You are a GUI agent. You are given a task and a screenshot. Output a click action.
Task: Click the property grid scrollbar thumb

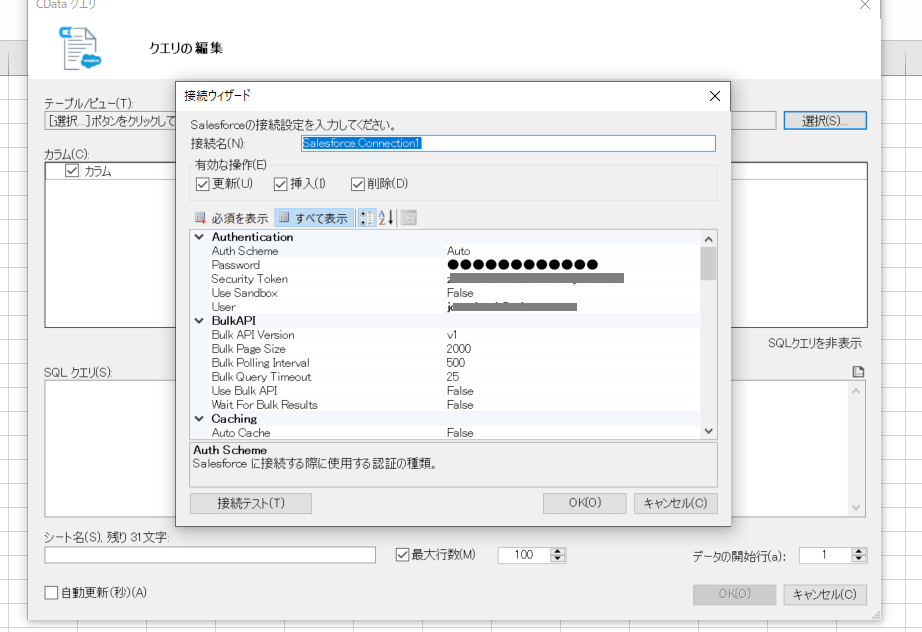(x=709, y=263)
